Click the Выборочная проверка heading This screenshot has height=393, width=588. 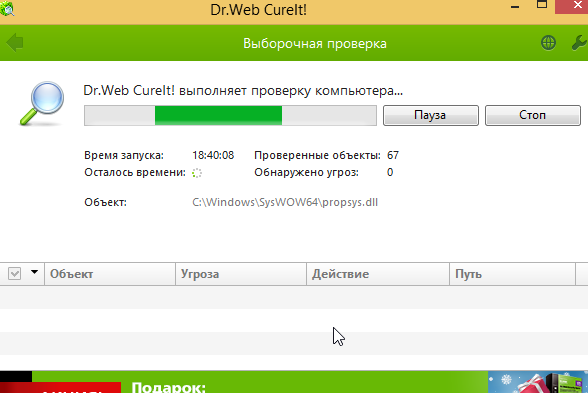315,44
